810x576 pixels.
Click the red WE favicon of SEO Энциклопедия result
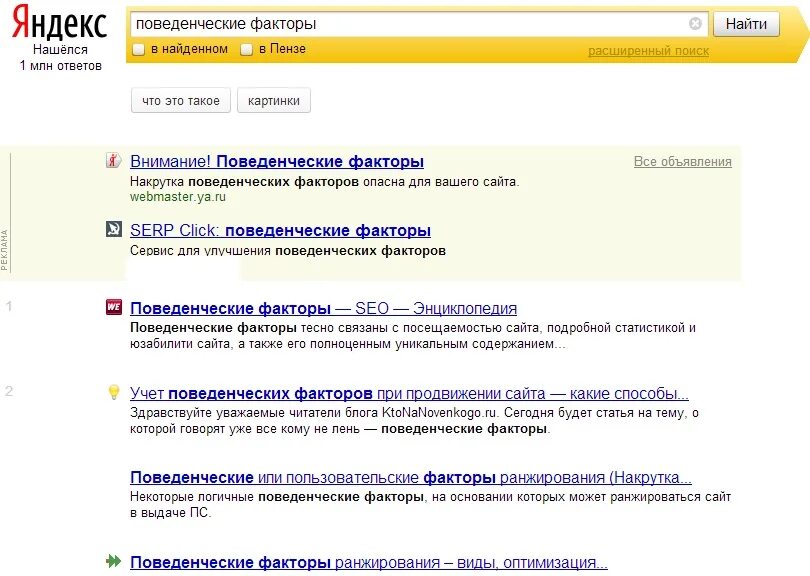point(114,307)
